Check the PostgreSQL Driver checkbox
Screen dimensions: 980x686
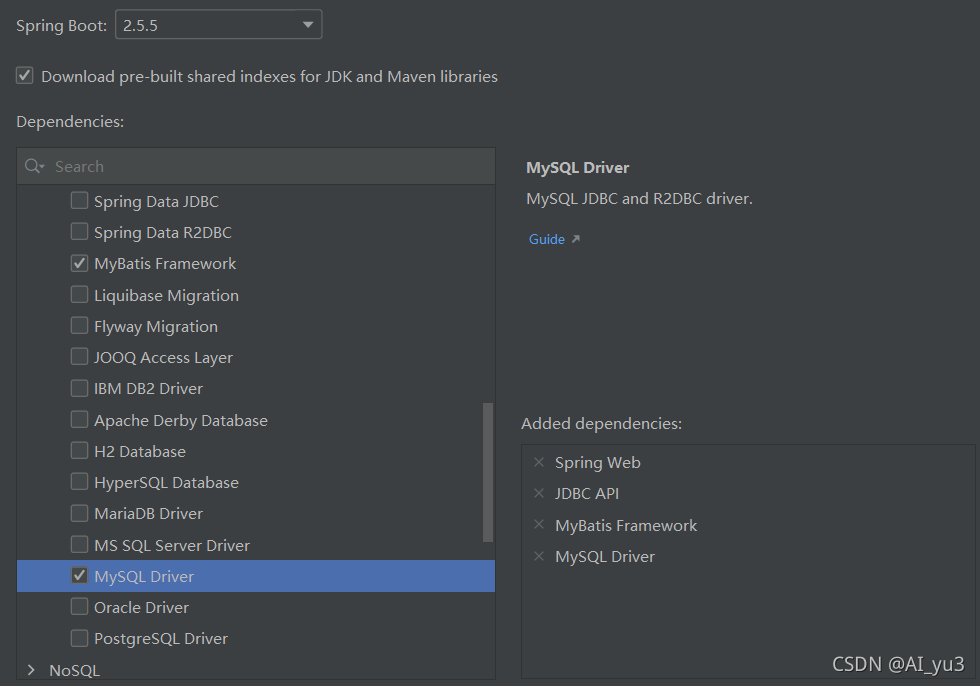point(79,638)
